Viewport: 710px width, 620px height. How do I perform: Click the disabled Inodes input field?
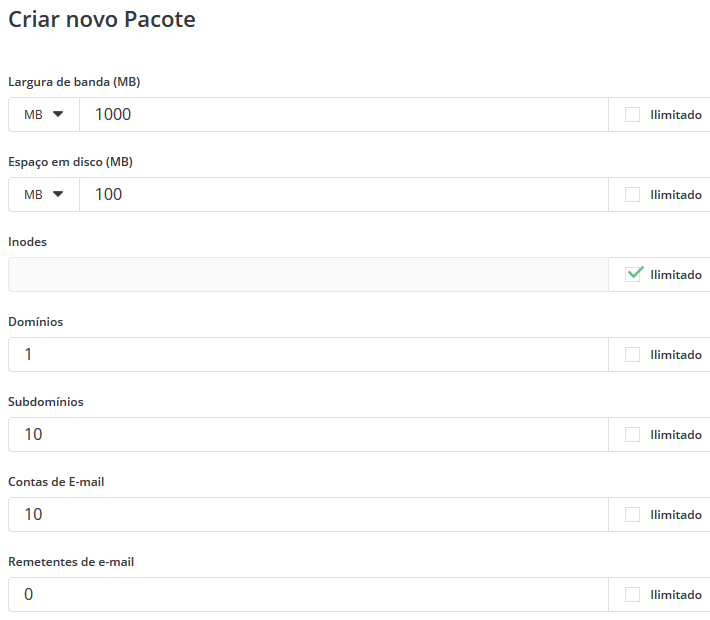point(308,274)
